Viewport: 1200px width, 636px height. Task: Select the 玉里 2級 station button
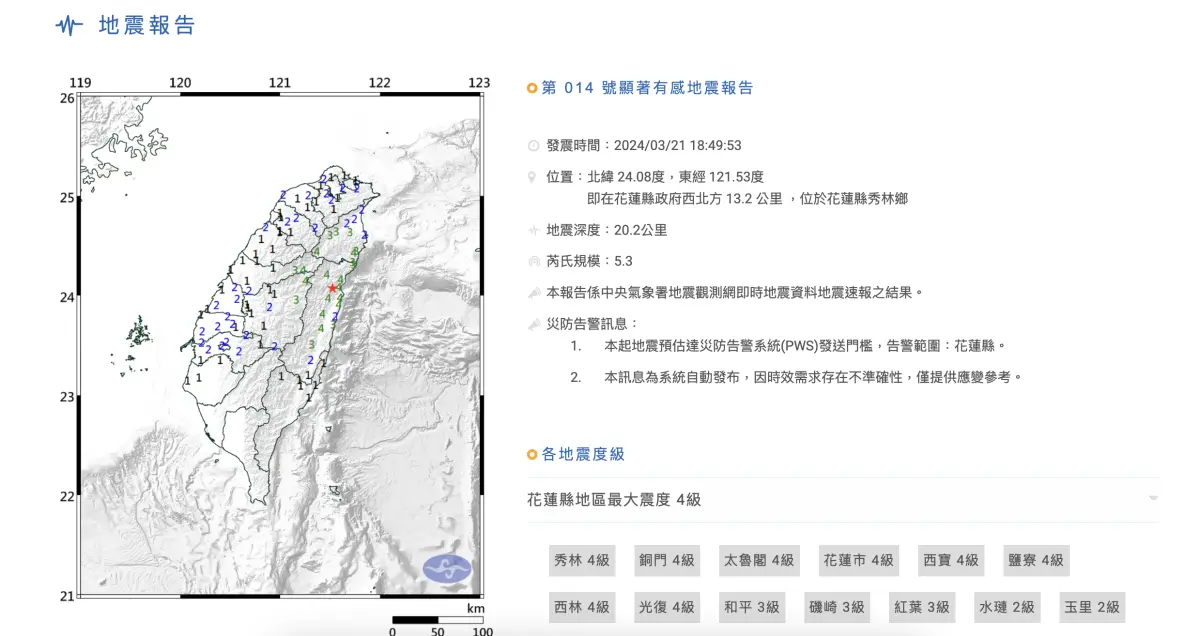tap(1092, 607)
